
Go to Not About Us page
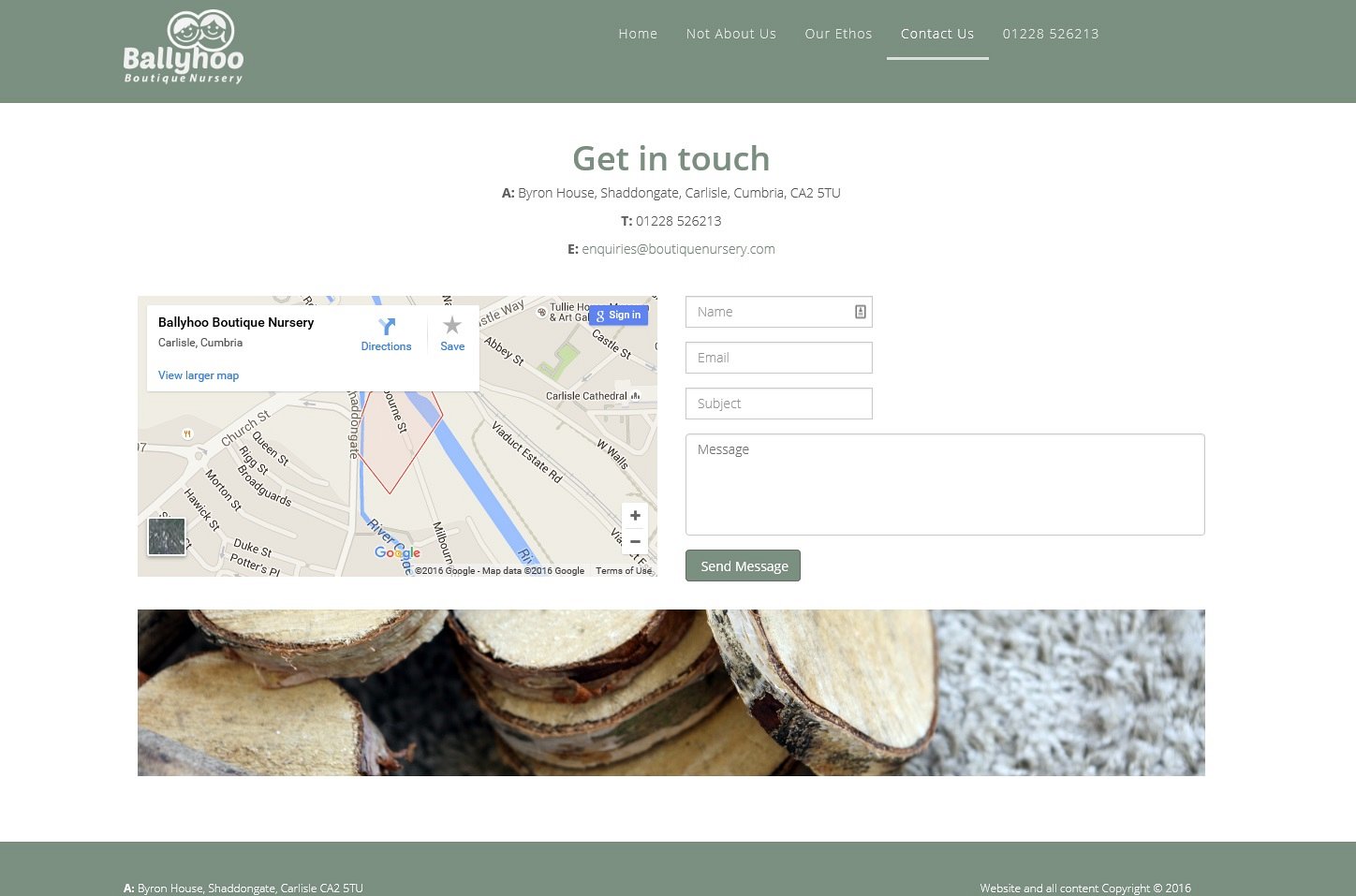click(730, 34)
